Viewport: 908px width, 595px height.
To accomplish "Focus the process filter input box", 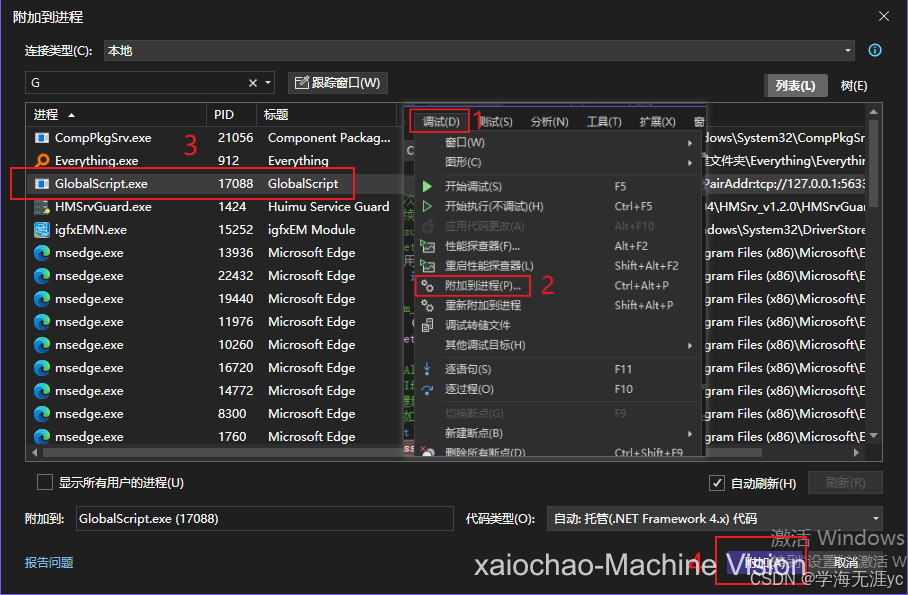I will [x=136, y=83].
